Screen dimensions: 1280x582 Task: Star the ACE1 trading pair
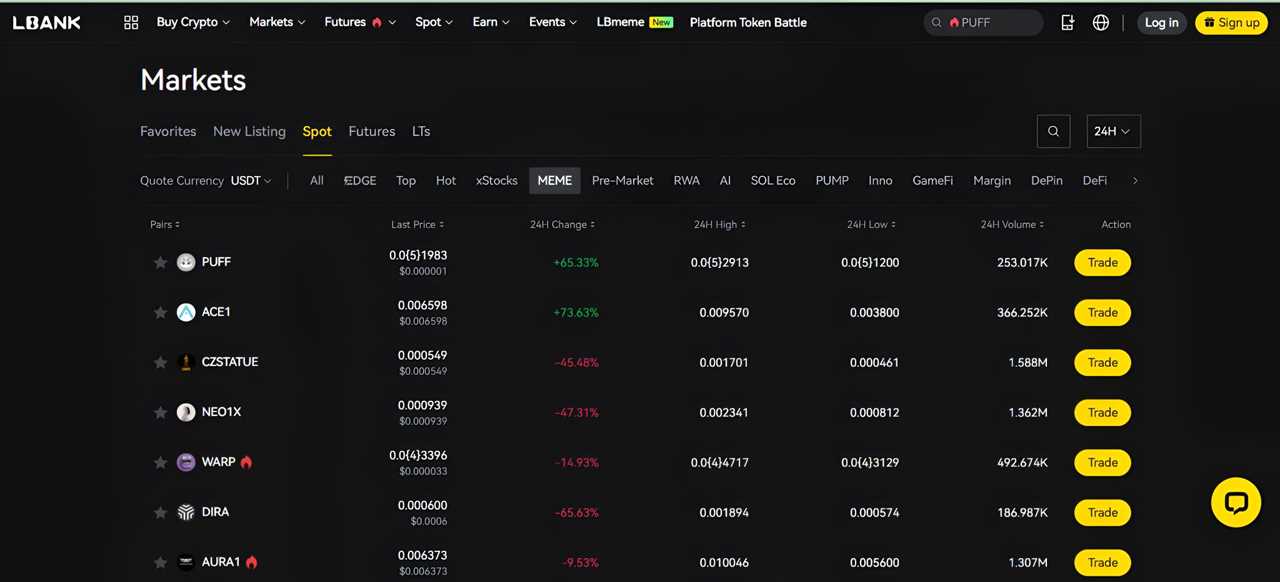(x=160, y=312)
